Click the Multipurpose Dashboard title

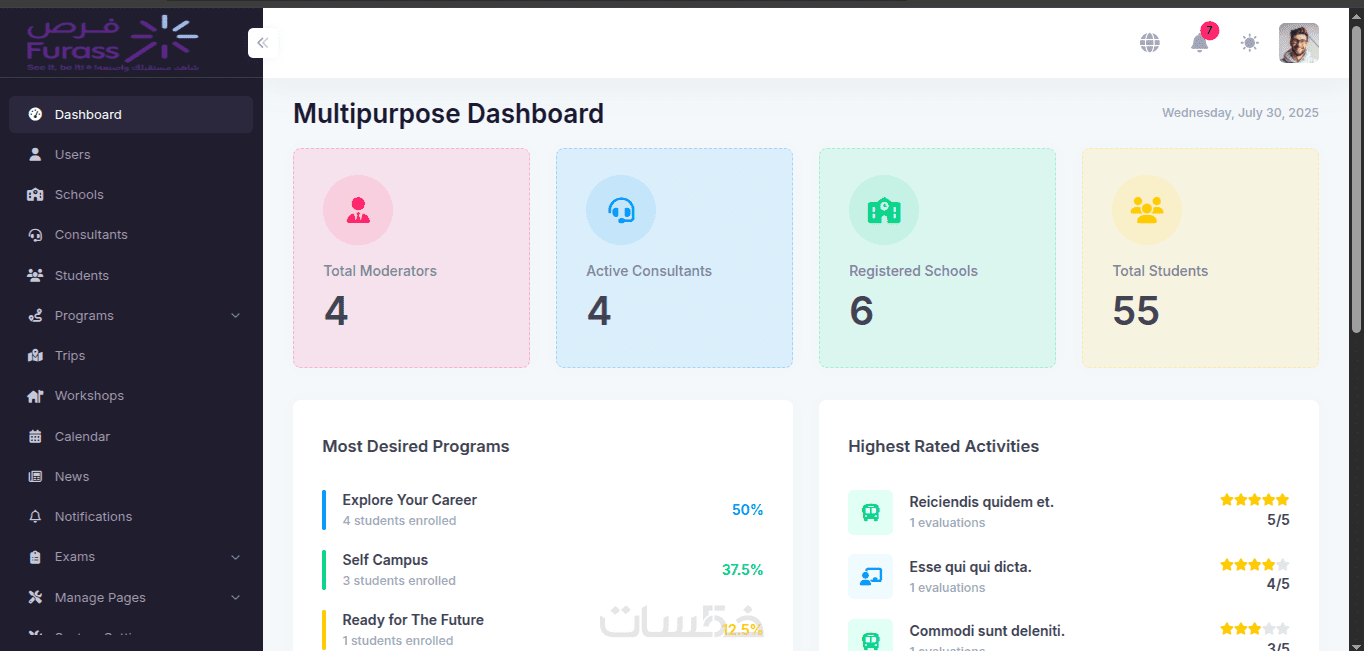point(448,114)
